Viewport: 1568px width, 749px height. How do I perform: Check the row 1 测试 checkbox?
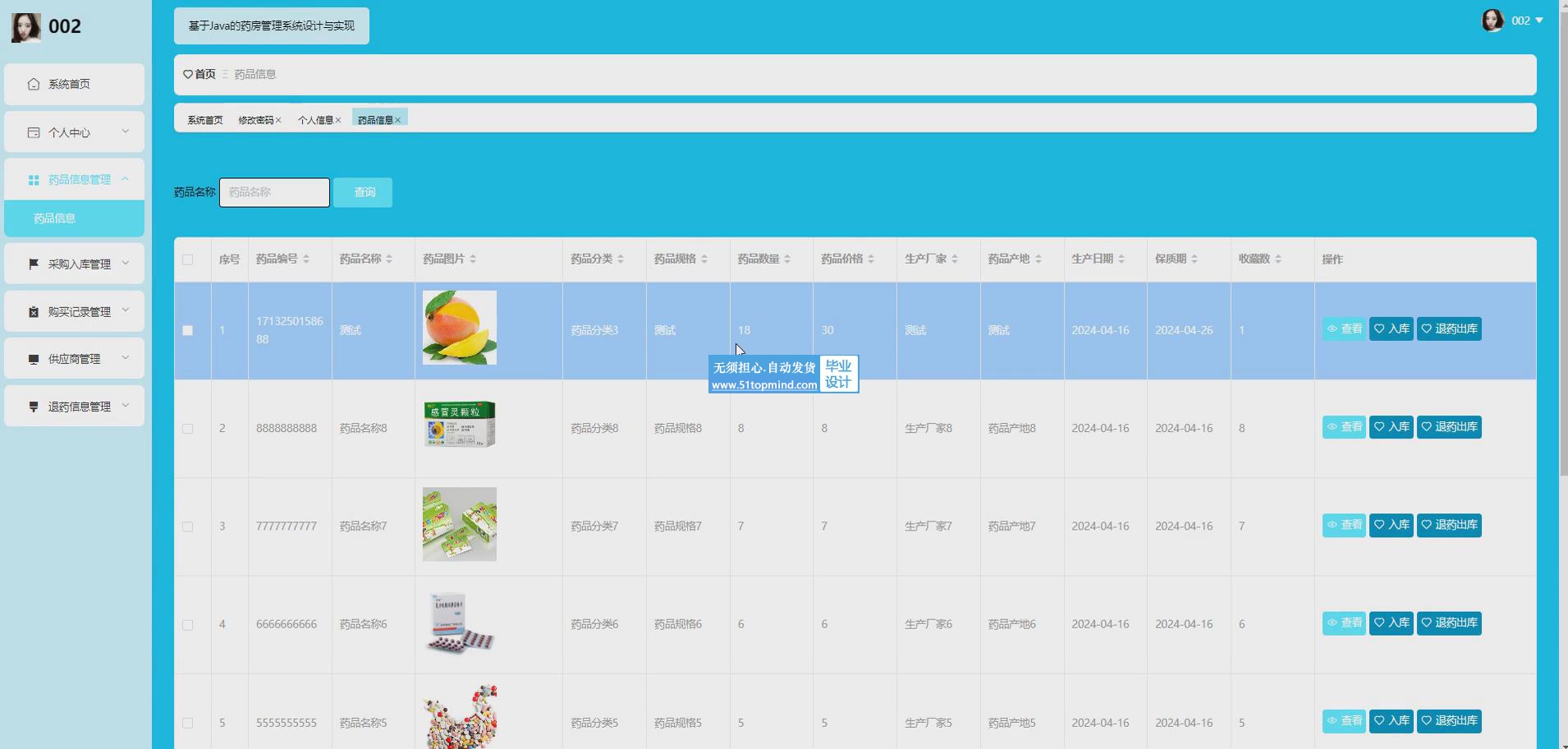click(188, 330)
